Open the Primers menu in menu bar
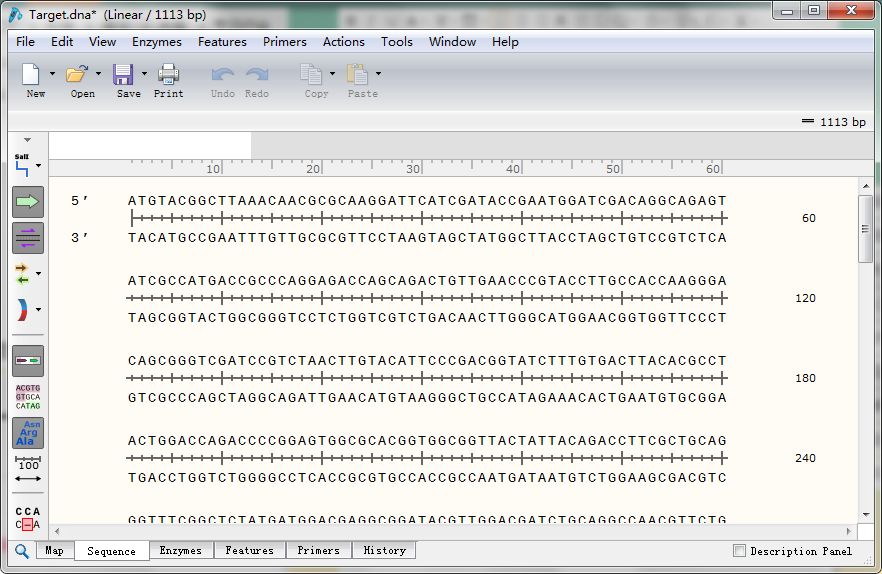The image size is (882, 574). pyautogui.click(x=285, y=42)
